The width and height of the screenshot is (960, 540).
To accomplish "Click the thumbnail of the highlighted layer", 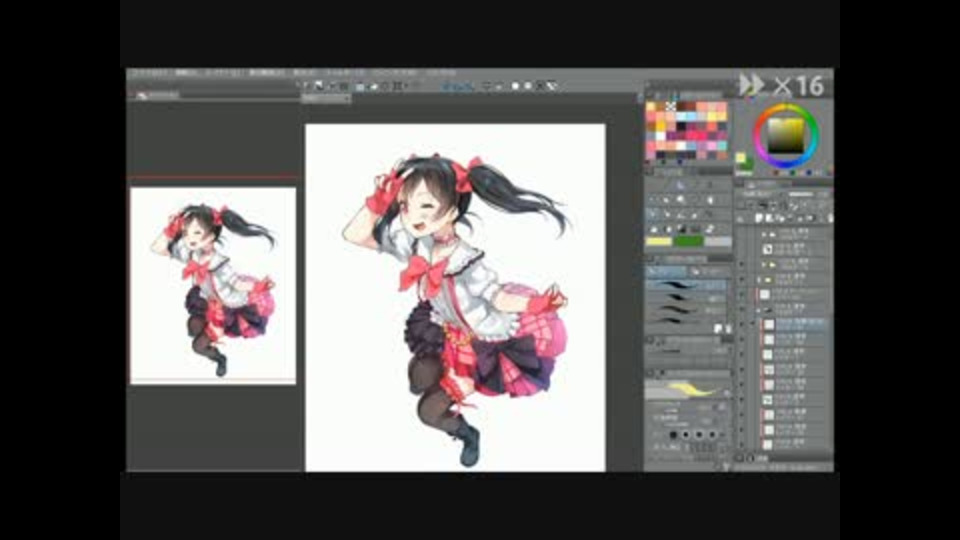I will (769, 324).
